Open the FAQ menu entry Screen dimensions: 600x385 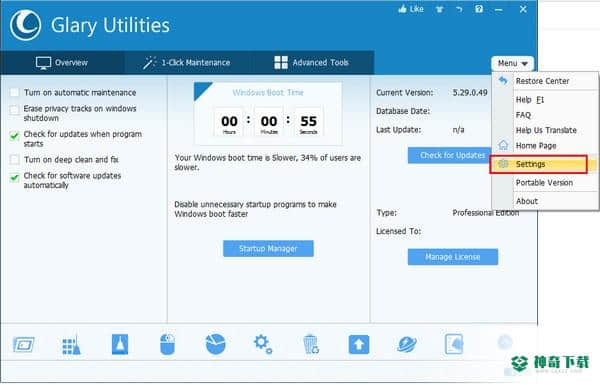pos(545,115)
